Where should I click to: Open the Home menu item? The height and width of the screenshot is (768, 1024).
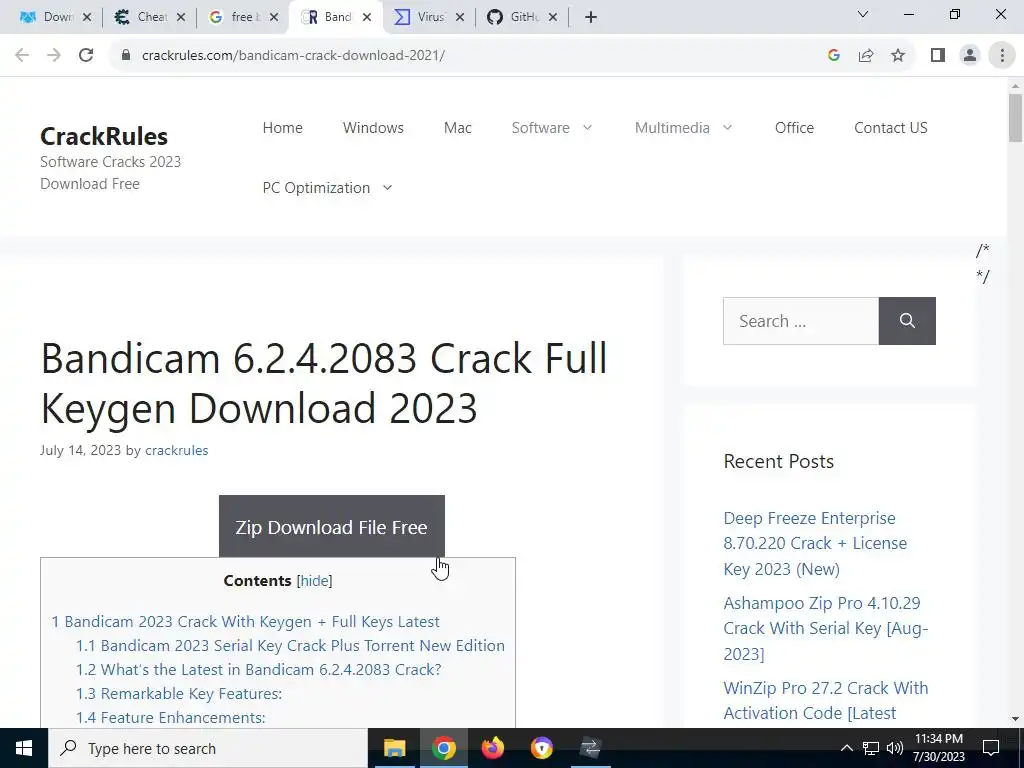[282, 128]
